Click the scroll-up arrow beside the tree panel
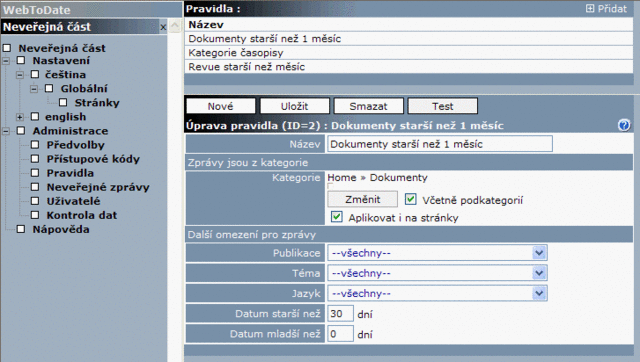 coord(175,25)
